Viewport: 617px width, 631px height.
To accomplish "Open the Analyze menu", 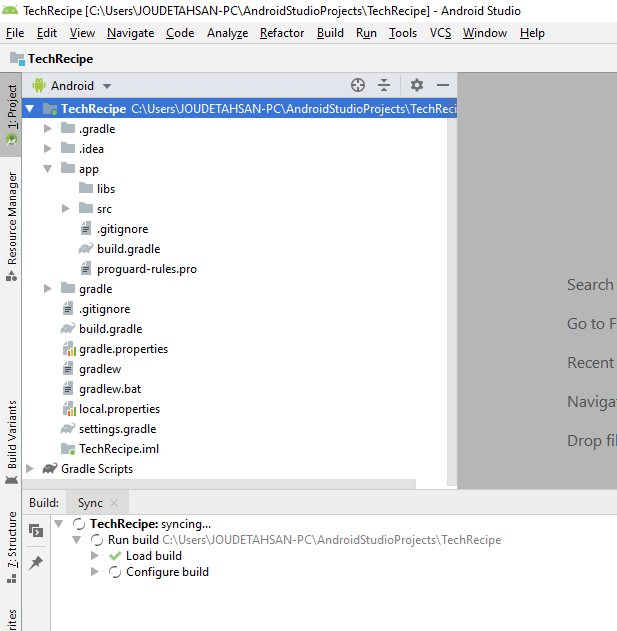I will (227, 33).
